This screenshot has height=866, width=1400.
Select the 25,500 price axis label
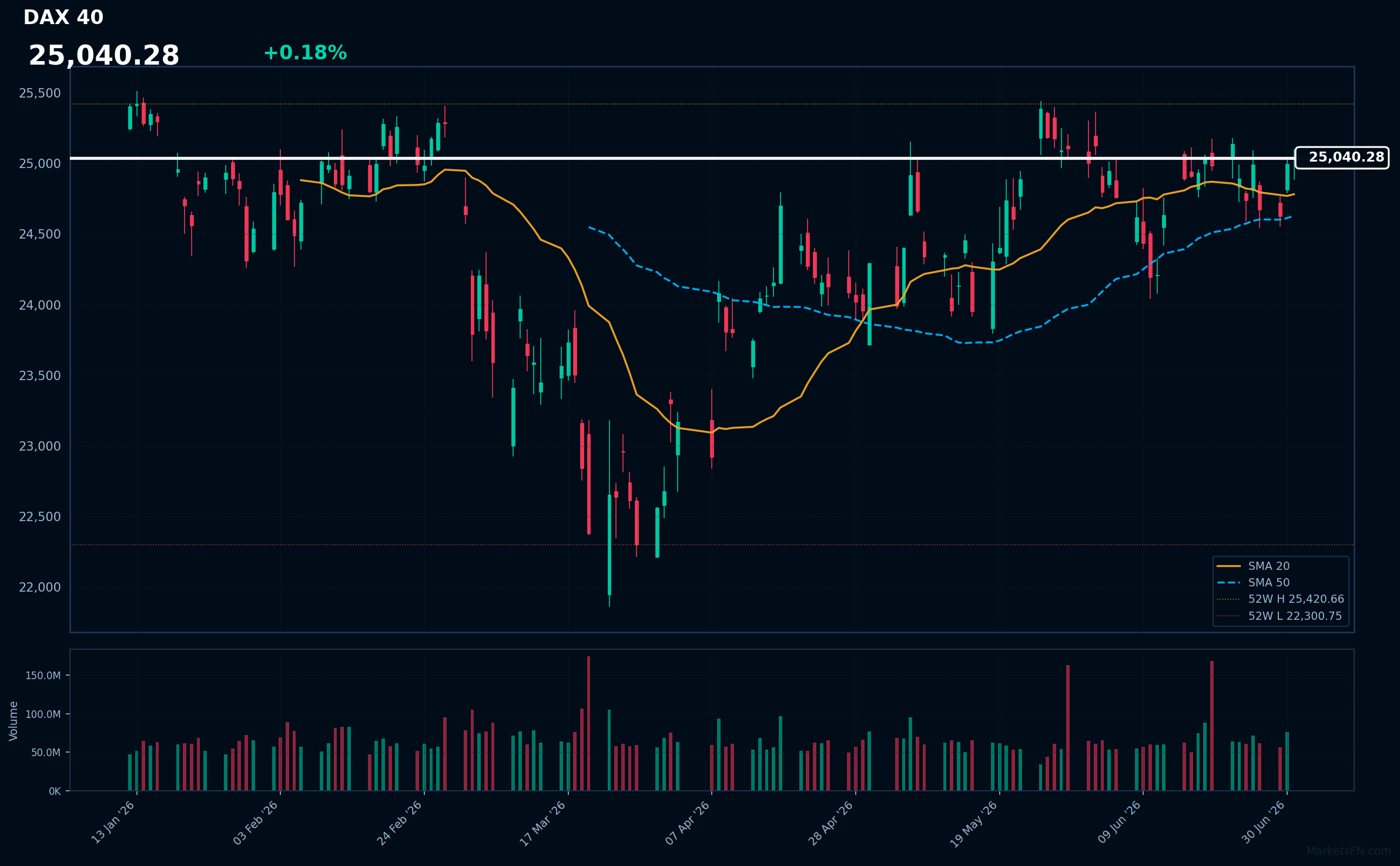(40, 93)
